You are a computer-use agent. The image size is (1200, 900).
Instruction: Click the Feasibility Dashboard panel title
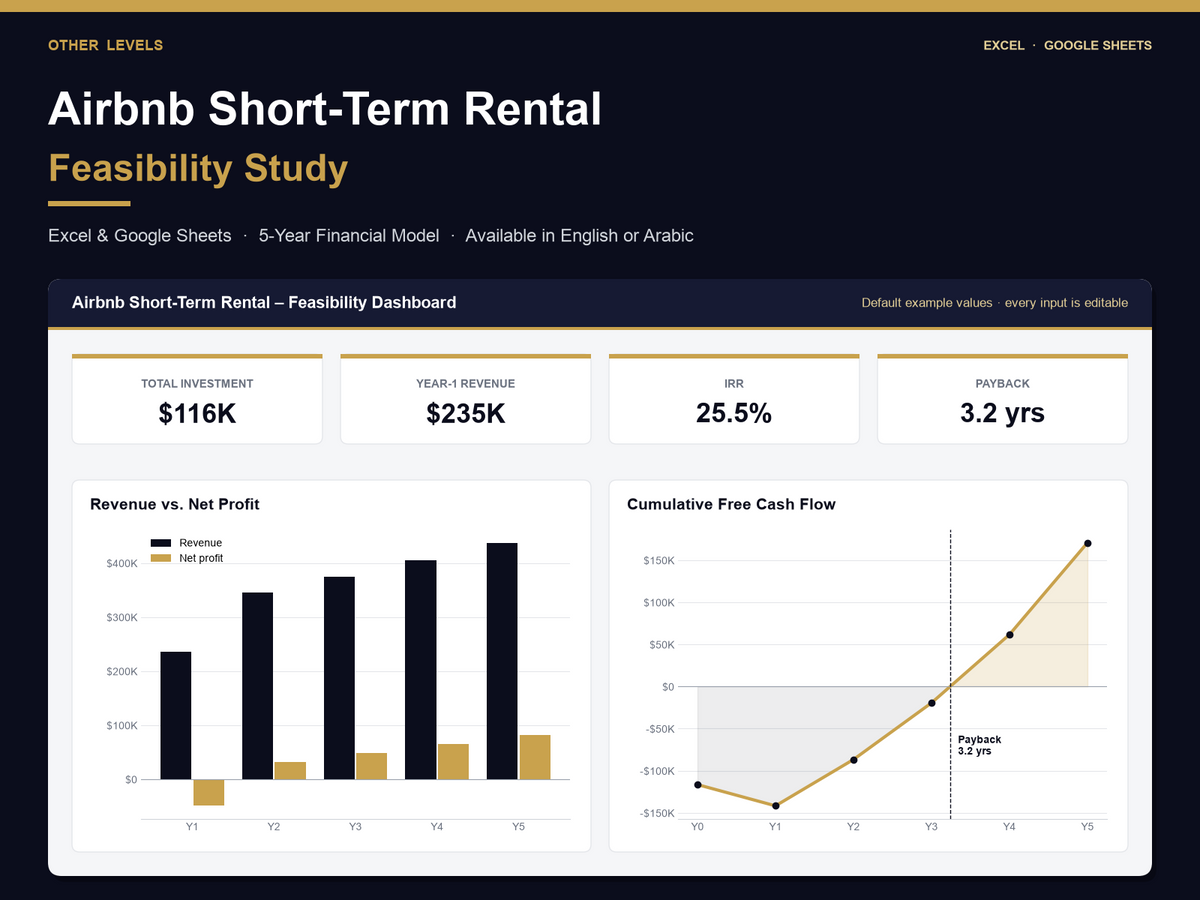(x=264, y=302)
